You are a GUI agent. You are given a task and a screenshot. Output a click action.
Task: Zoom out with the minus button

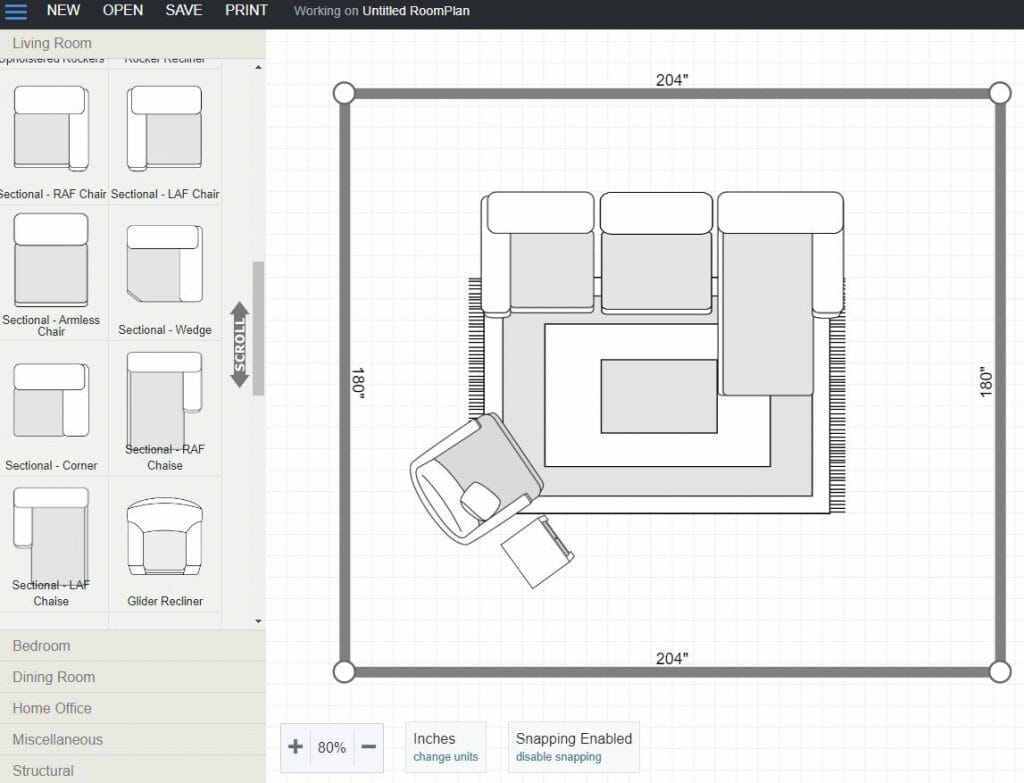point(367,747)
